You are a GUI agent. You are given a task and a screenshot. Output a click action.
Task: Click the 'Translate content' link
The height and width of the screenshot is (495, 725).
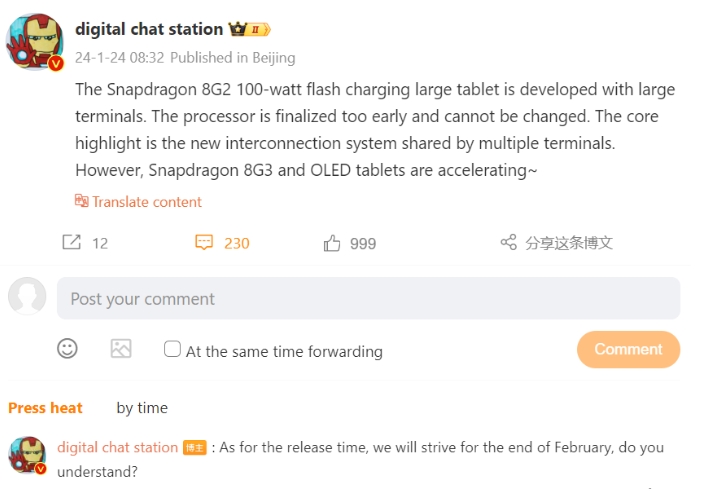click(147, 202)
